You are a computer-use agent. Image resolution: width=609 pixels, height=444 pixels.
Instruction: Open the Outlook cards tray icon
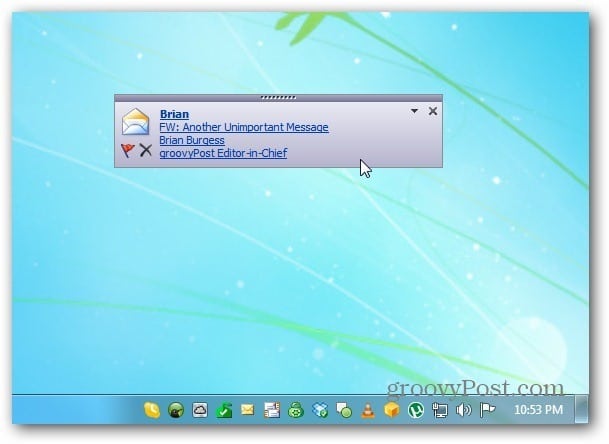(x=272, y=410)
